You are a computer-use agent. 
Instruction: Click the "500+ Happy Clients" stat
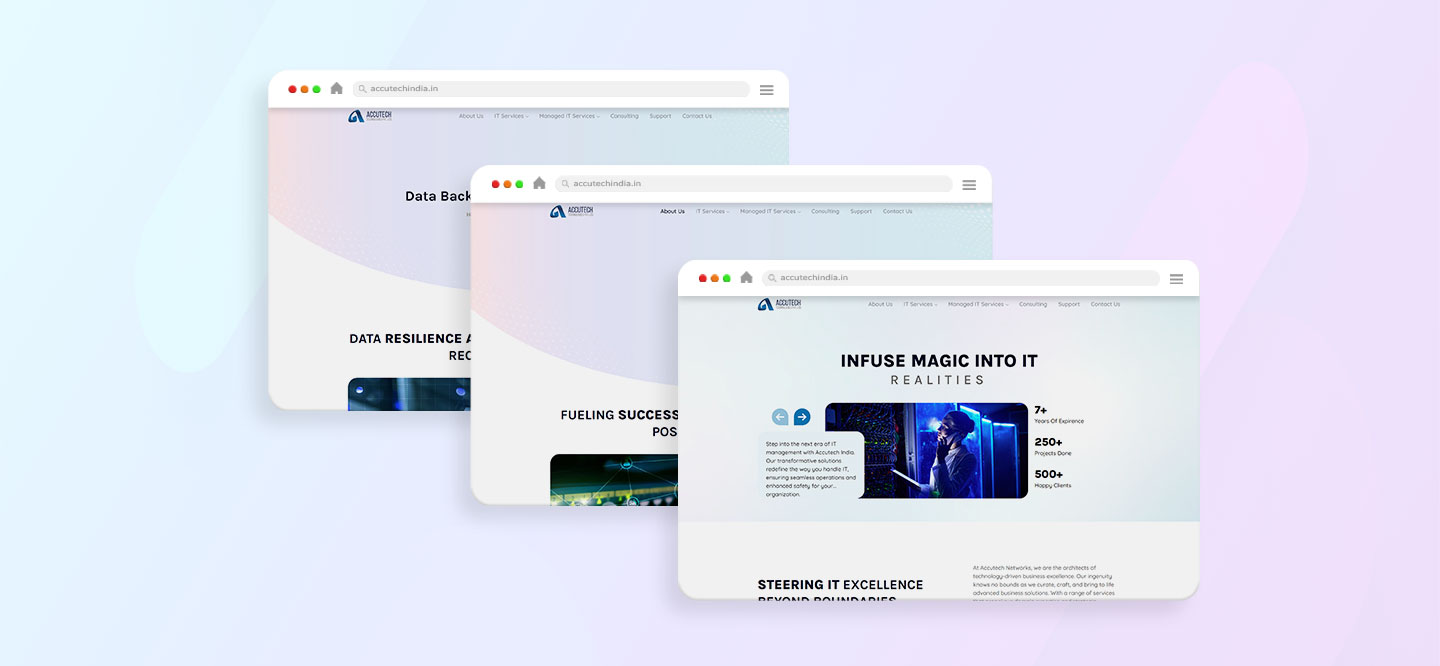[1053, 479]
